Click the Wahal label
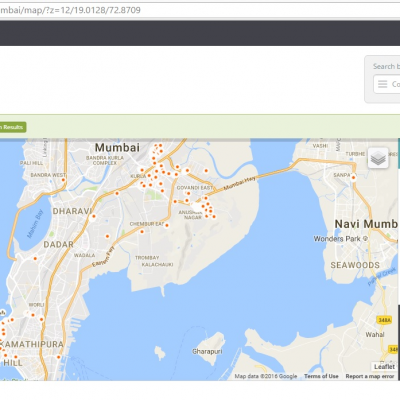400x400 pixels. pyautogui.click(x=375, y=335)
